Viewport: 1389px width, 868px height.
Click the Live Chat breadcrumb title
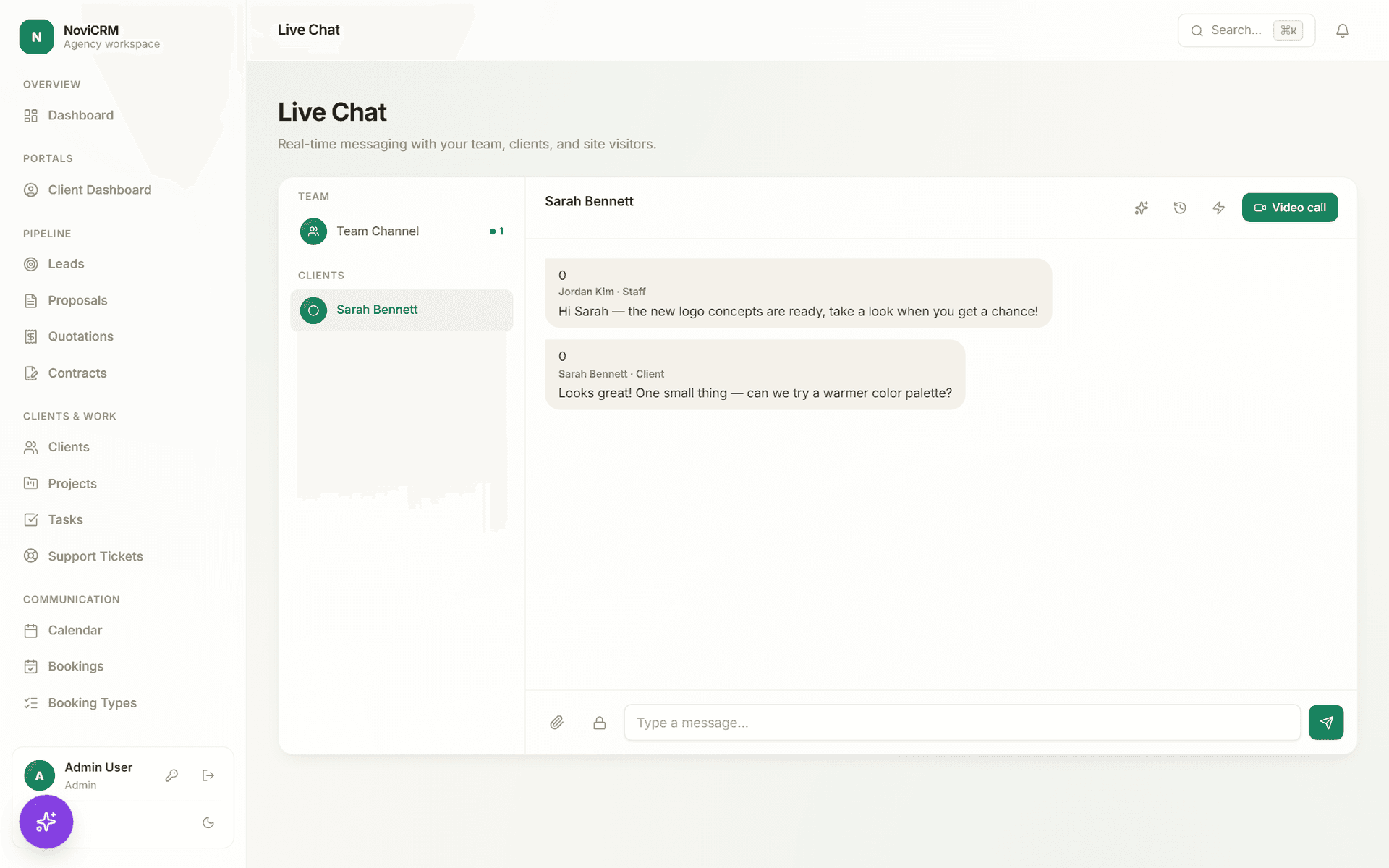pos(308,30)
